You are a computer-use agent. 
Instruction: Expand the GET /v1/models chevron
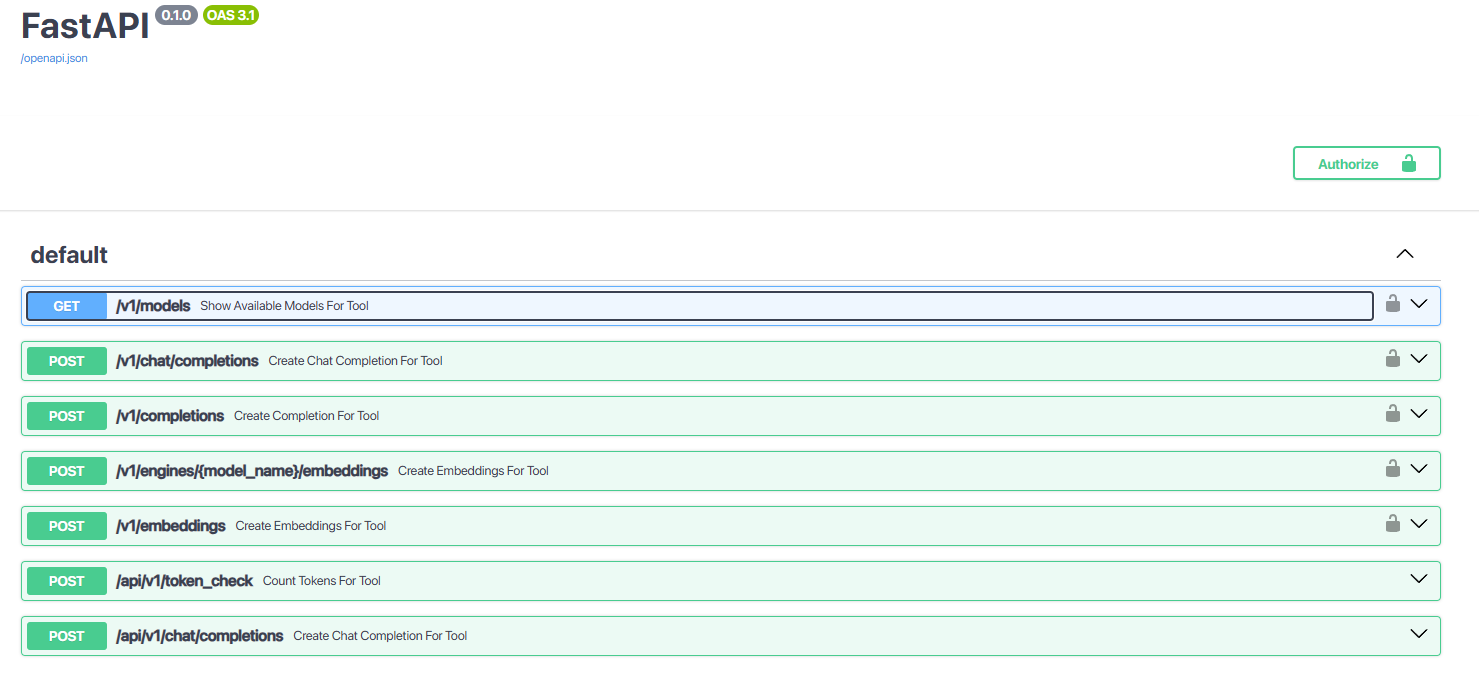tap(1418, 304)
